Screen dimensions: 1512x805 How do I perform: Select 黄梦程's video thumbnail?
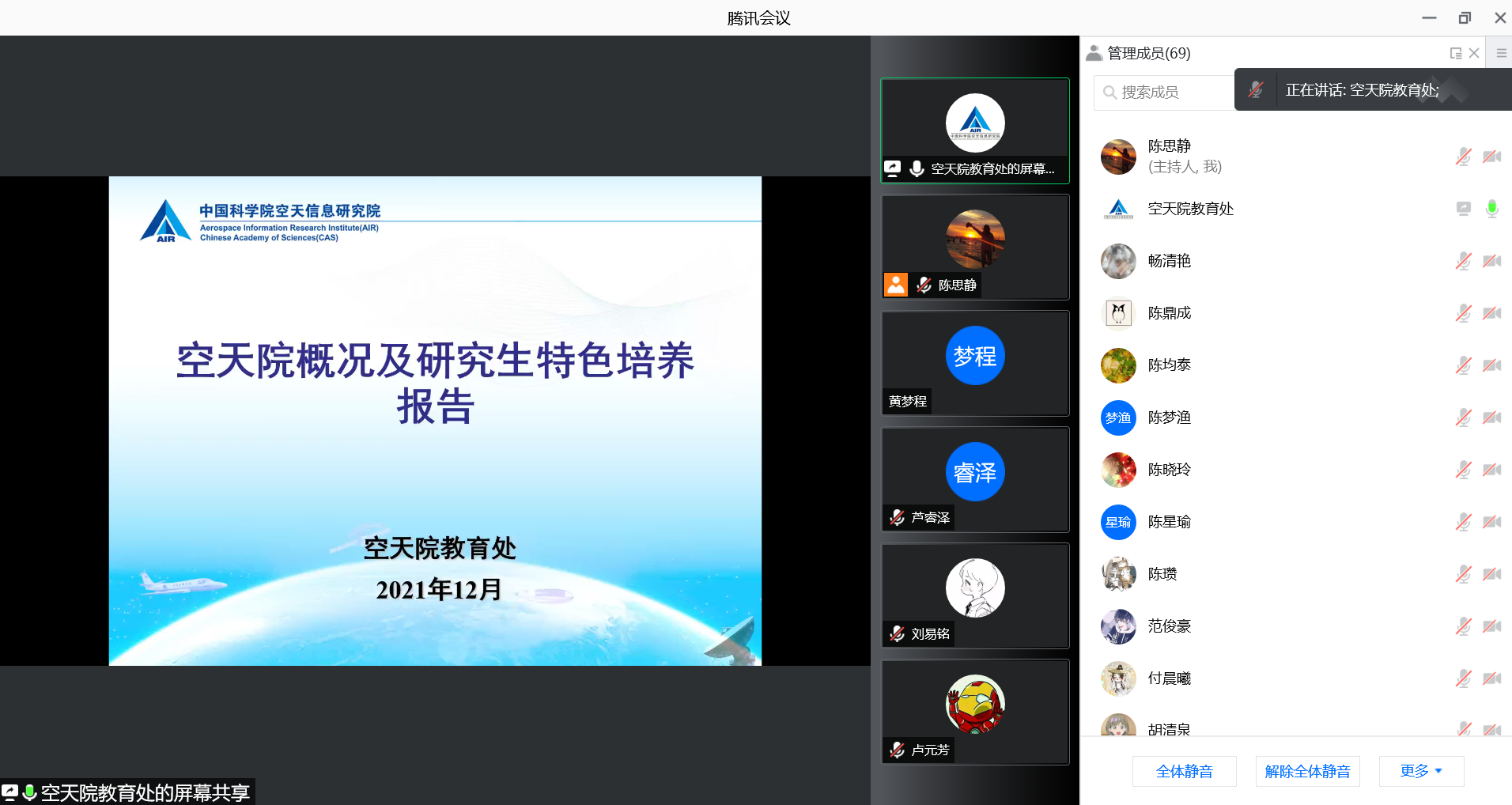[975, 363]
